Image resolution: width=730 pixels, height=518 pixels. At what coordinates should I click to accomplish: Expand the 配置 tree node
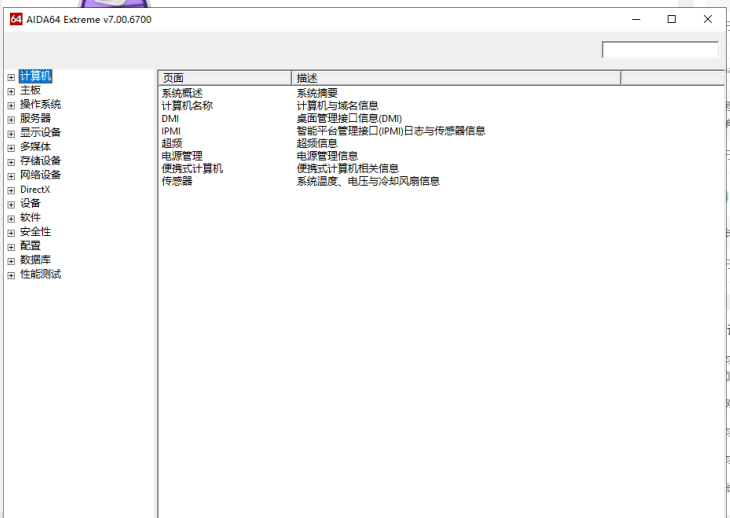(11, 247)
